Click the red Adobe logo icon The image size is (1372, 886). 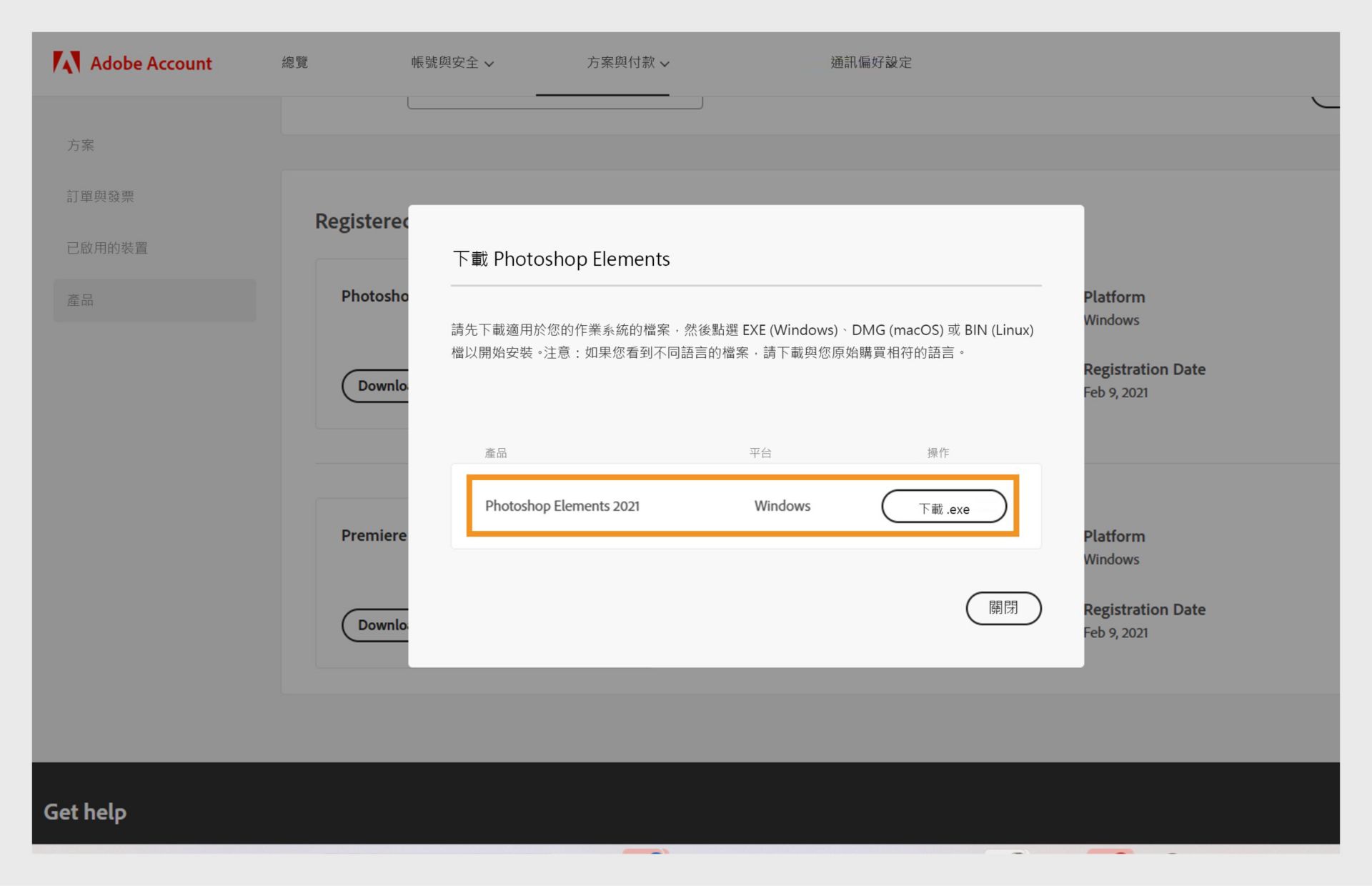pyautogui.click(x=66, y=63)
